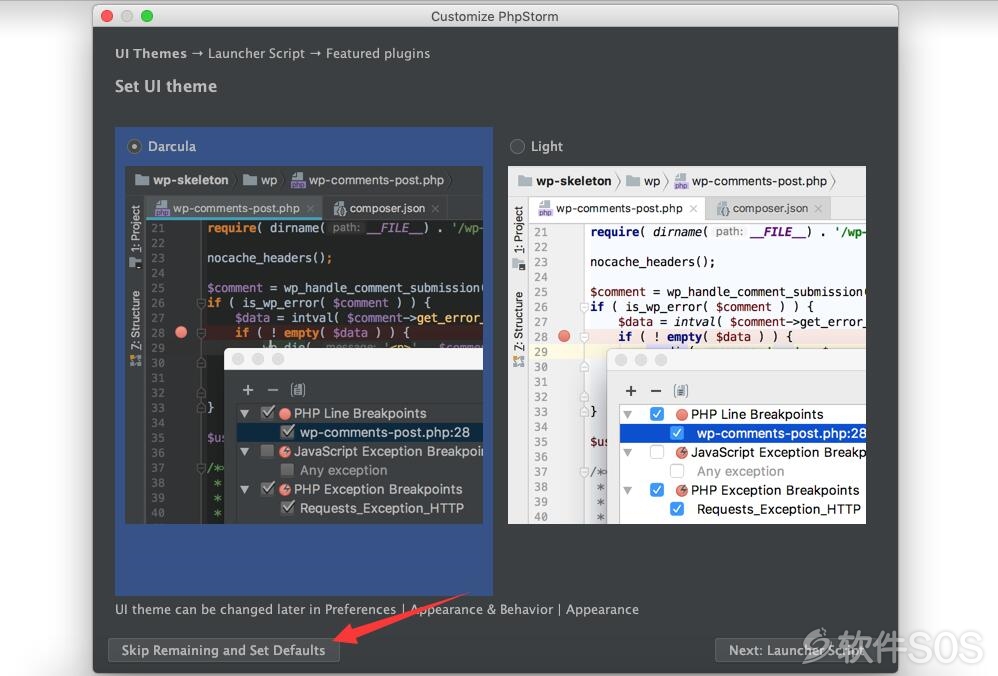The height and width of the screenshot is (676, 998).
Task: Click PHP Line Breakpoints red icon in Light preview
Action: point(682,415)
